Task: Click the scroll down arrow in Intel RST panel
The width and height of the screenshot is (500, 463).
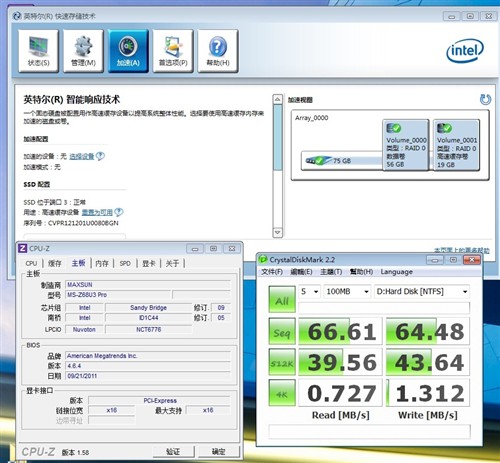Action: (277, 232)
